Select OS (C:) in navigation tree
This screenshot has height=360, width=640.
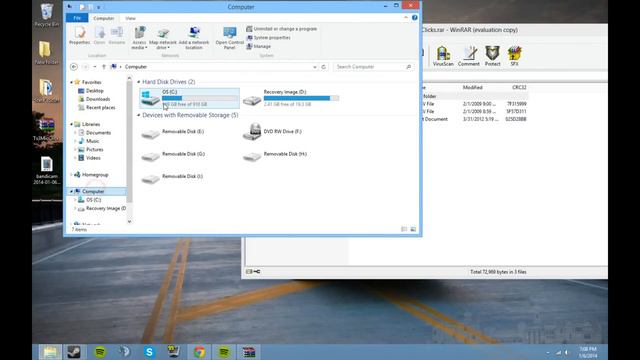[x=90, y=200]
